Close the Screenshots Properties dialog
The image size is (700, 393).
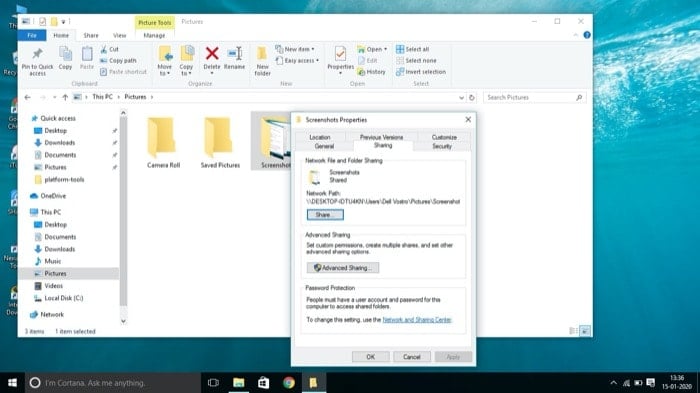click(x=468, y=119)
